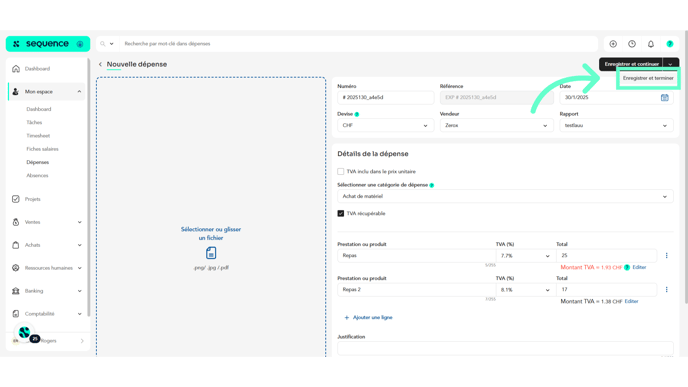Click the Devise info icon

357,114
